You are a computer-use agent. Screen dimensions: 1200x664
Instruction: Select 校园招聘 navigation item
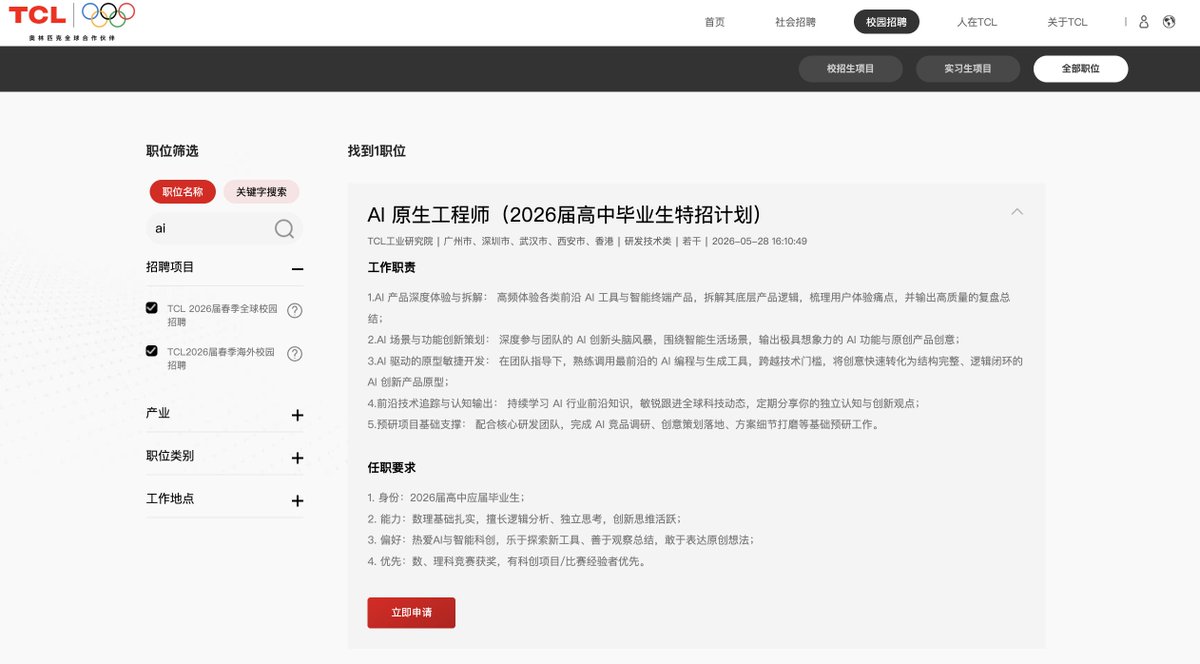click(886, 22)
